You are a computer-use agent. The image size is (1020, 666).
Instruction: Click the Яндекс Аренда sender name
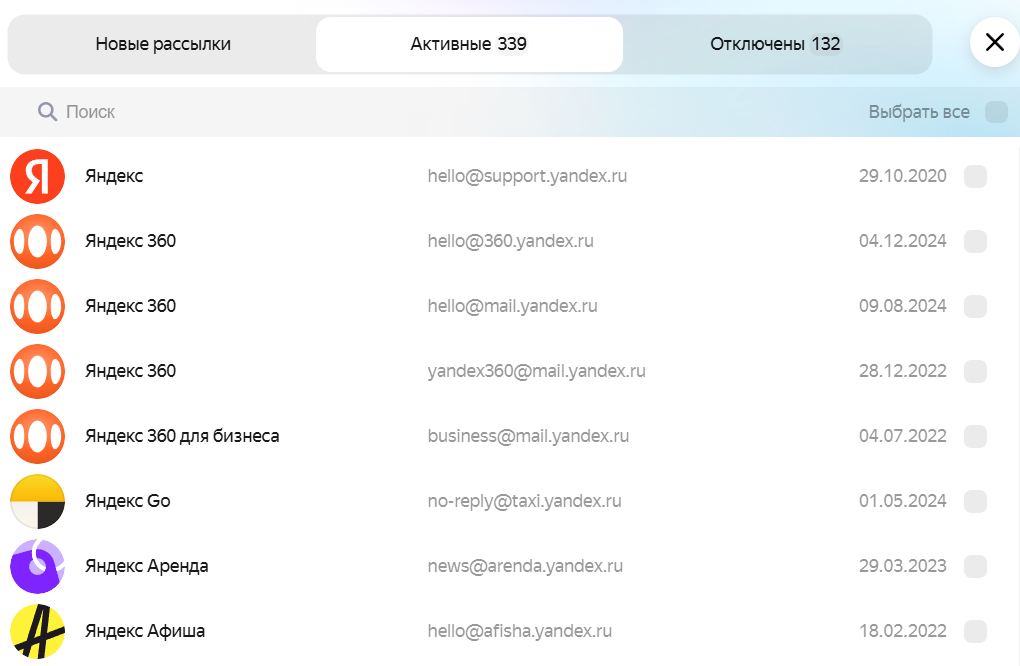point(147,566)
